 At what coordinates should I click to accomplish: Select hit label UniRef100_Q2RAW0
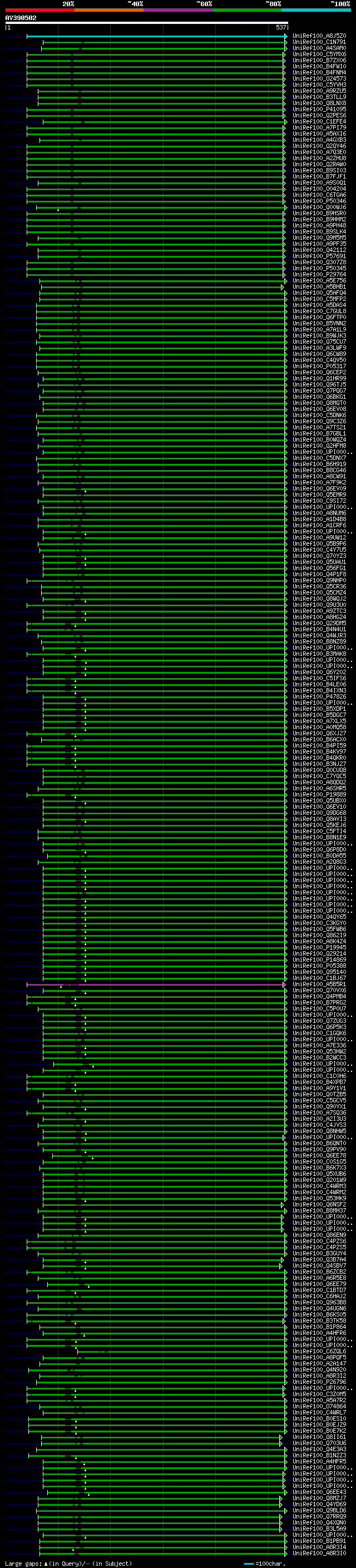(x=319, y=164)
